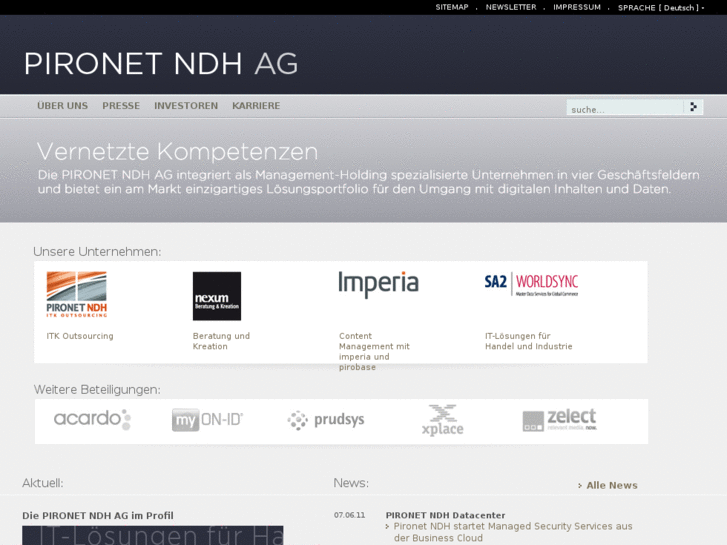Open the zelect logo link

point(560,420)
